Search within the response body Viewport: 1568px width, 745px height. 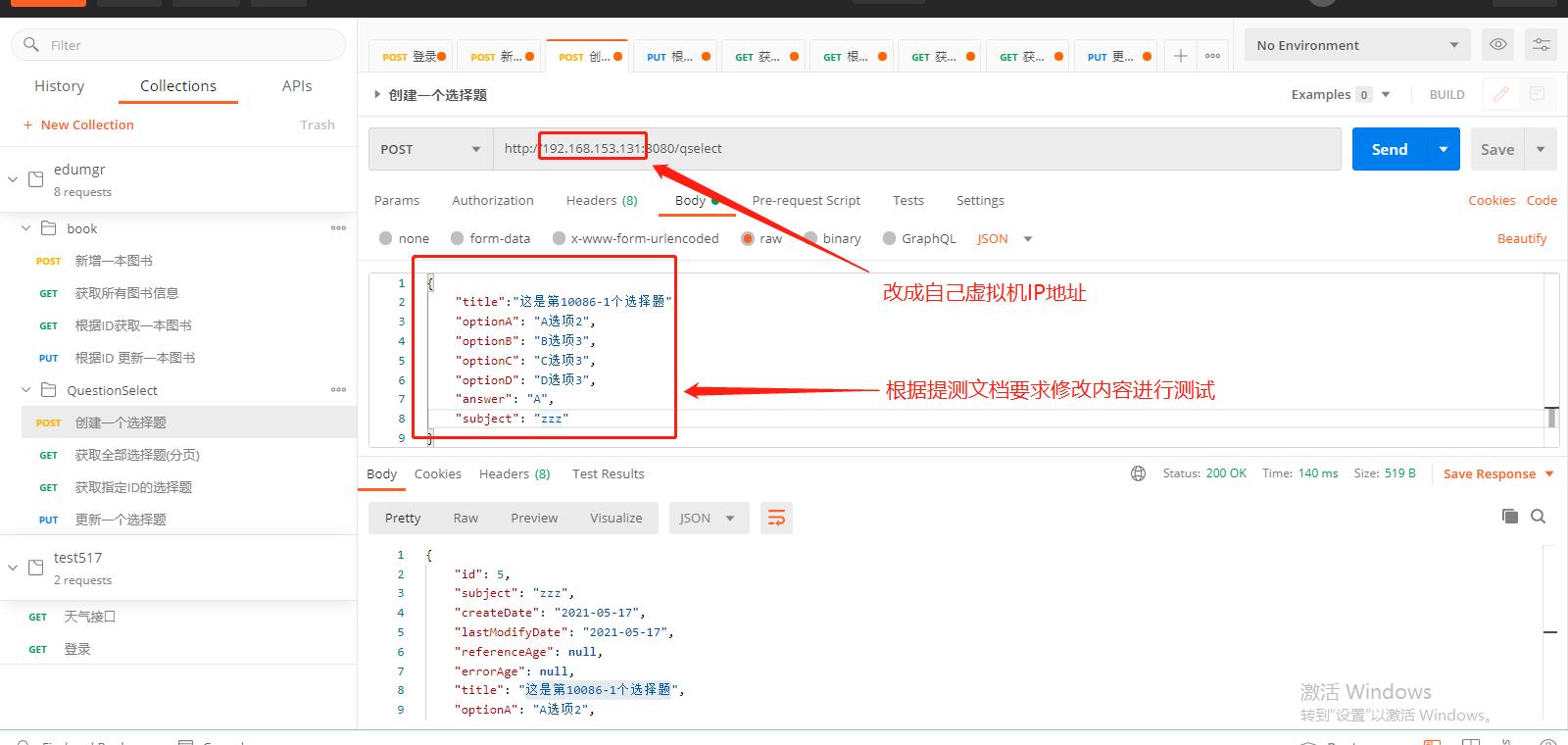(1539, 516)
